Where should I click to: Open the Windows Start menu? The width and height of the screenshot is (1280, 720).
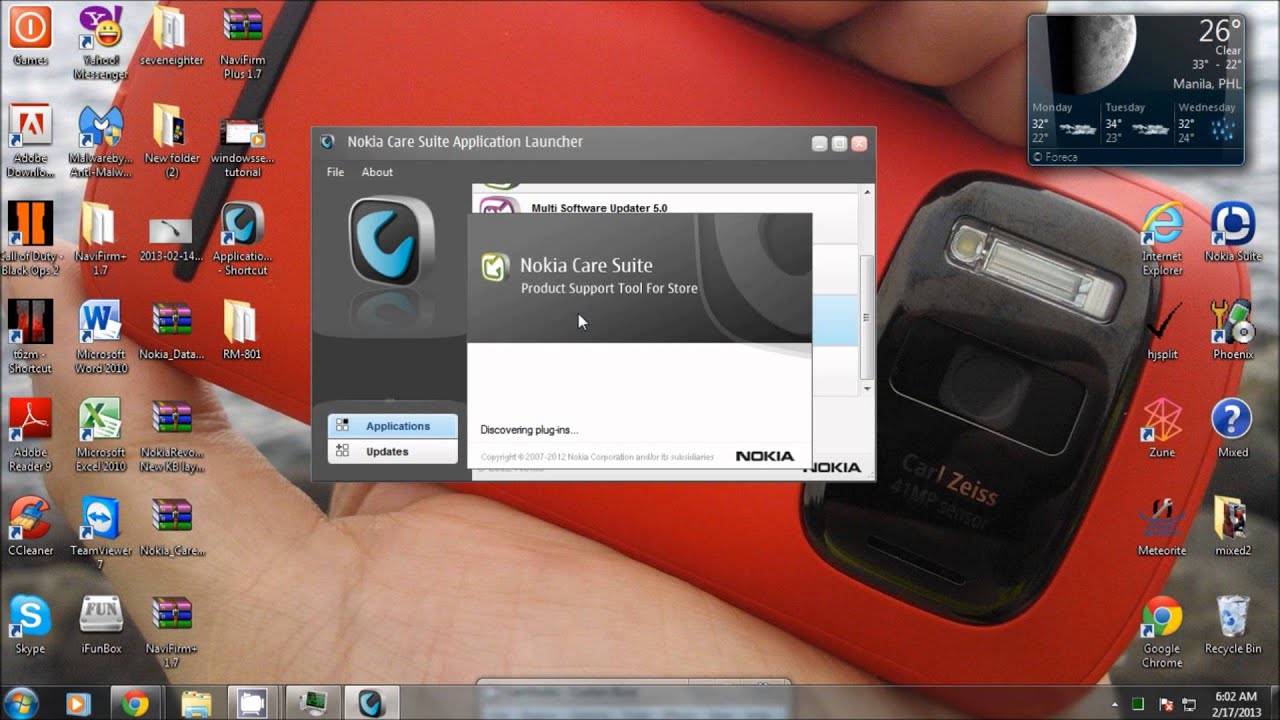22,703
